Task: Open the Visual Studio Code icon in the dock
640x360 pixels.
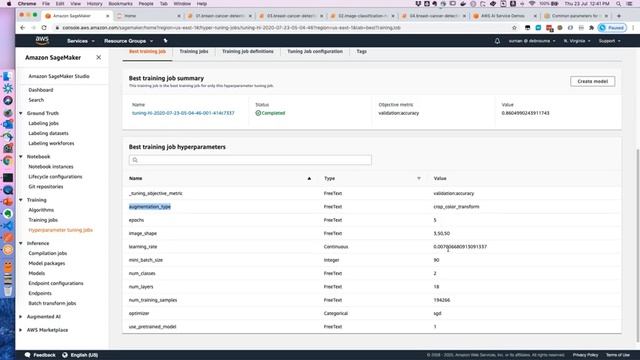Action: click(x=8, y=225)
